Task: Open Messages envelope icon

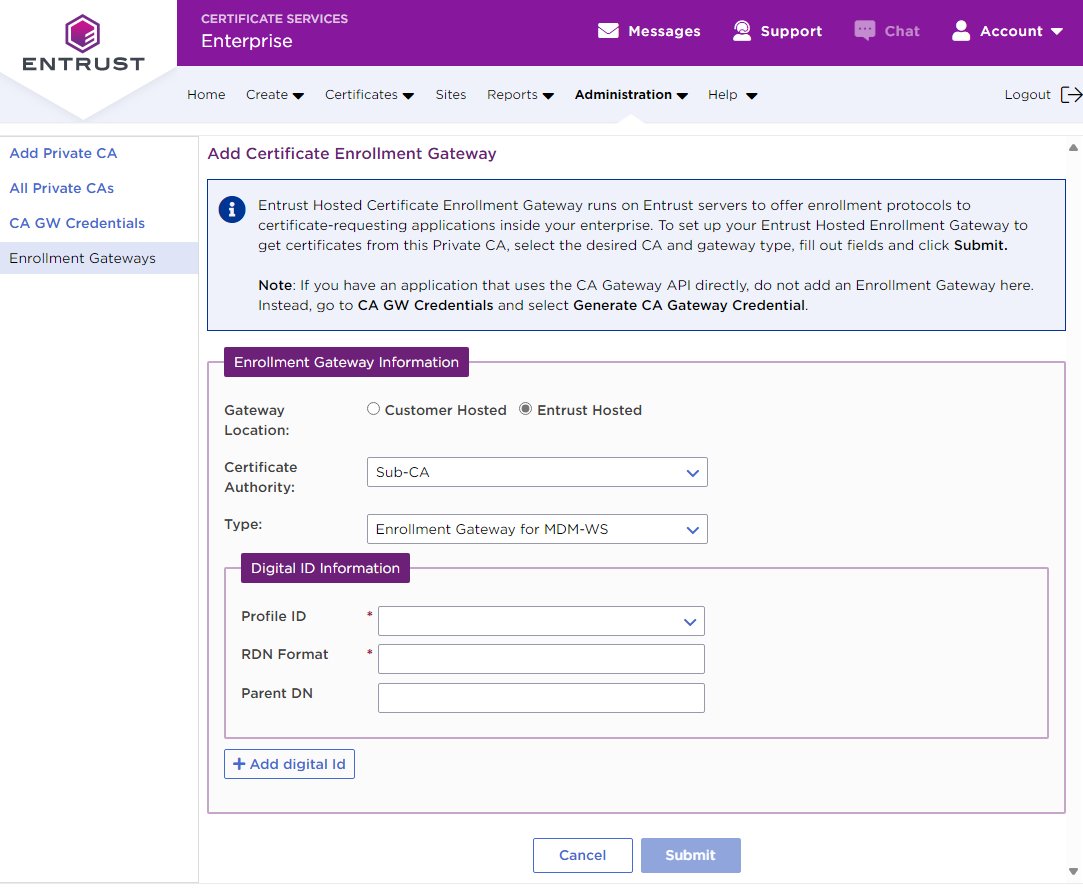Action: click(608, 31)
